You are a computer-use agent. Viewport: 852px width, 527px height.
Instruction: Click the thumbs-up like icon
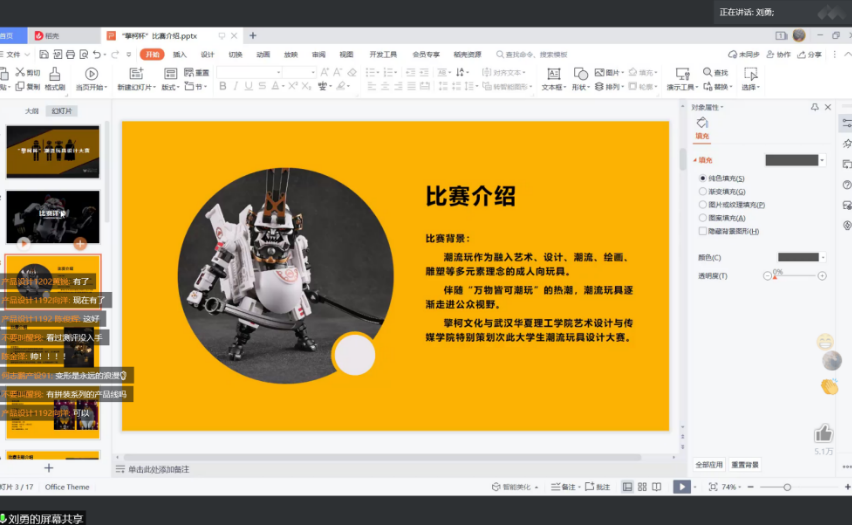[x=823, y=433]
